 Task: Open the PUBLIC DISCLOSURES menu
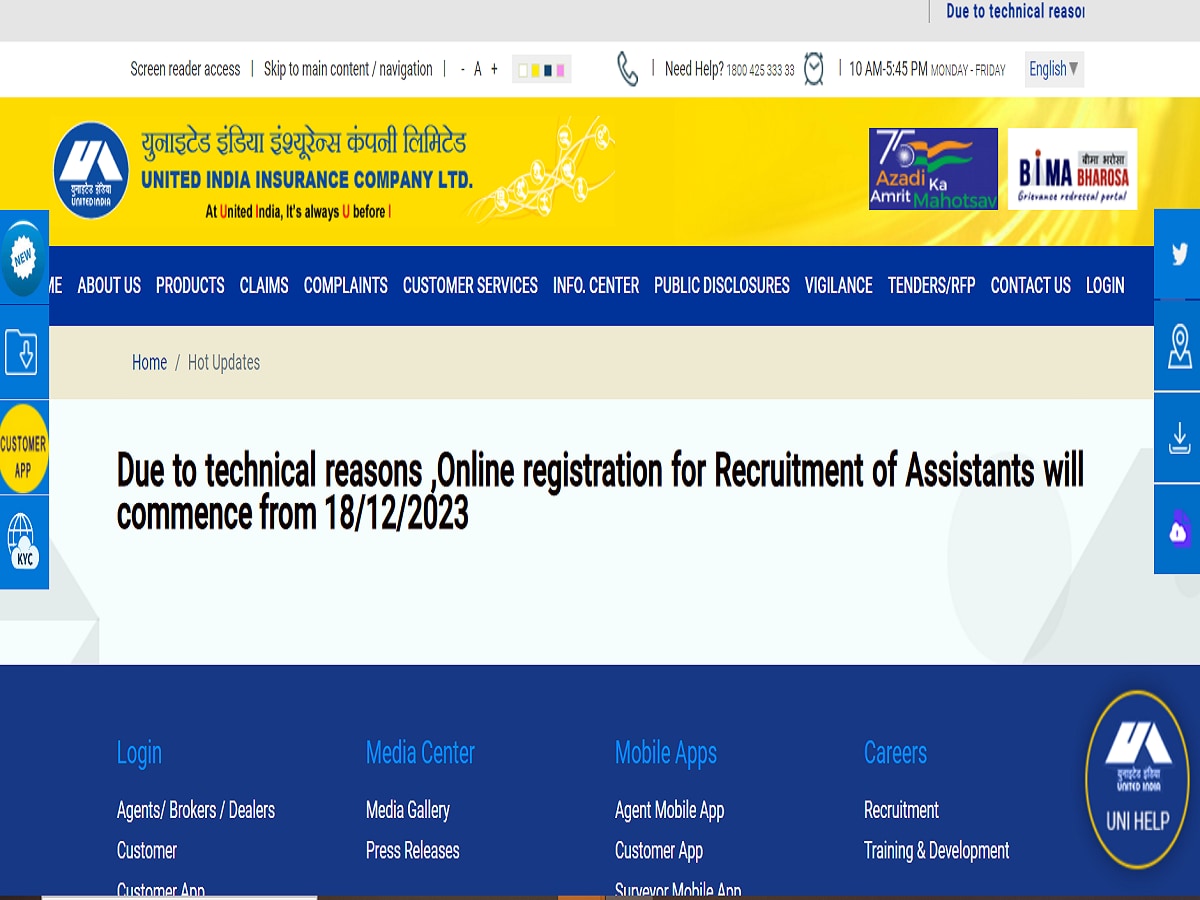point(722,285)
